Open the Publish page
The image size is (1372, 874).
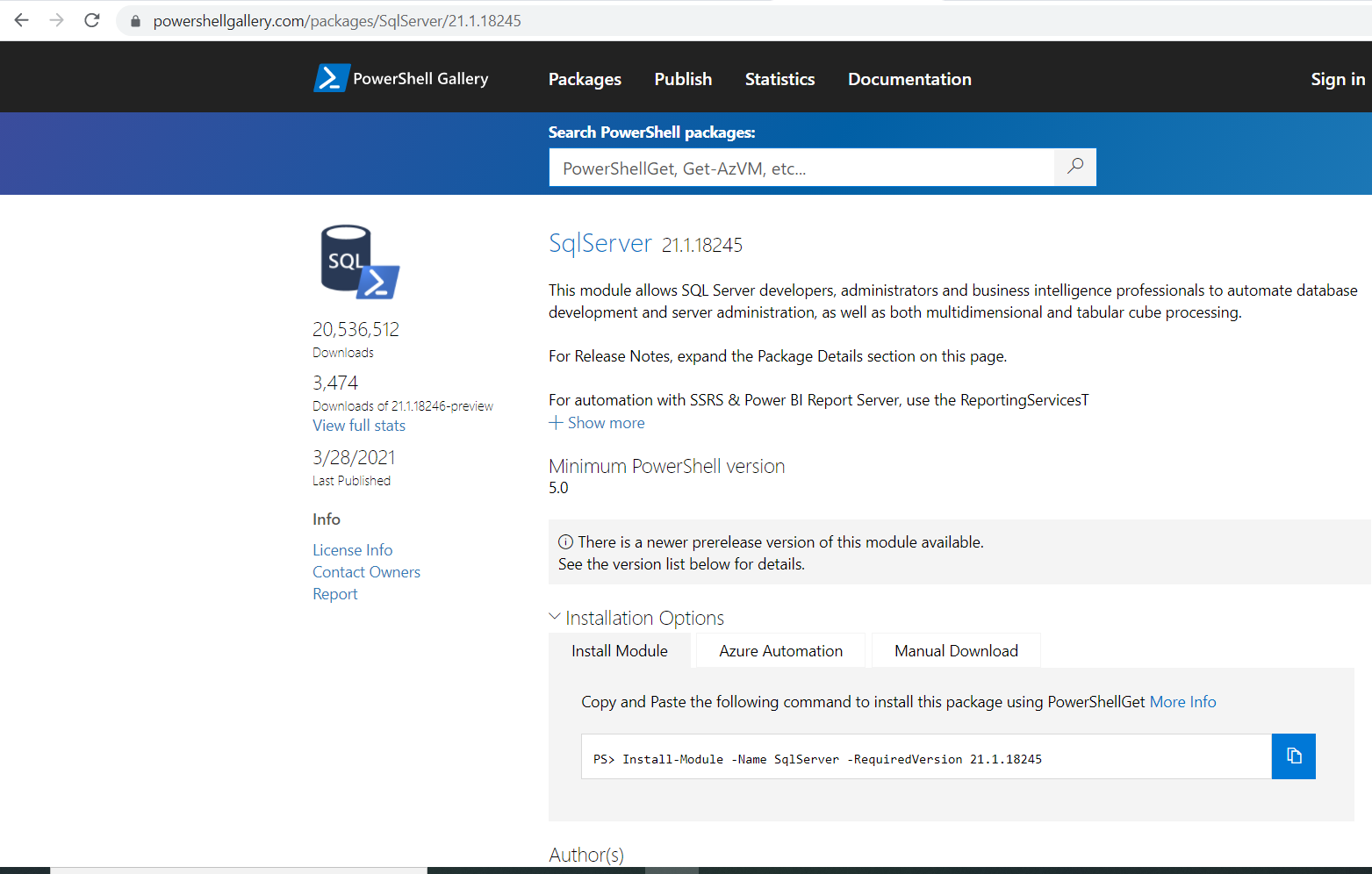pyautogui.click(x=683, y=79)
